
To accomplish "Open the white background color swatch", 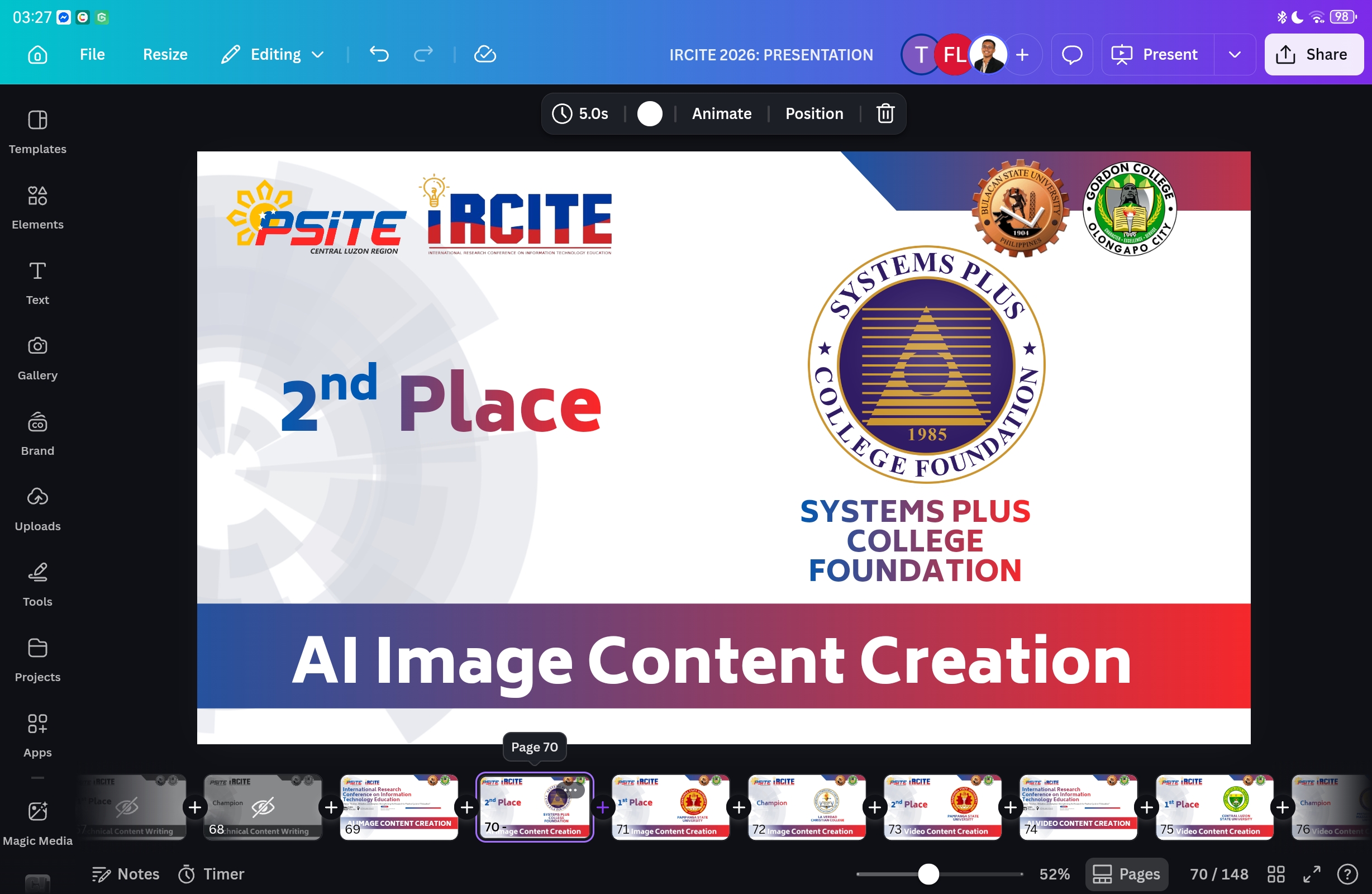I will point(650,113).
